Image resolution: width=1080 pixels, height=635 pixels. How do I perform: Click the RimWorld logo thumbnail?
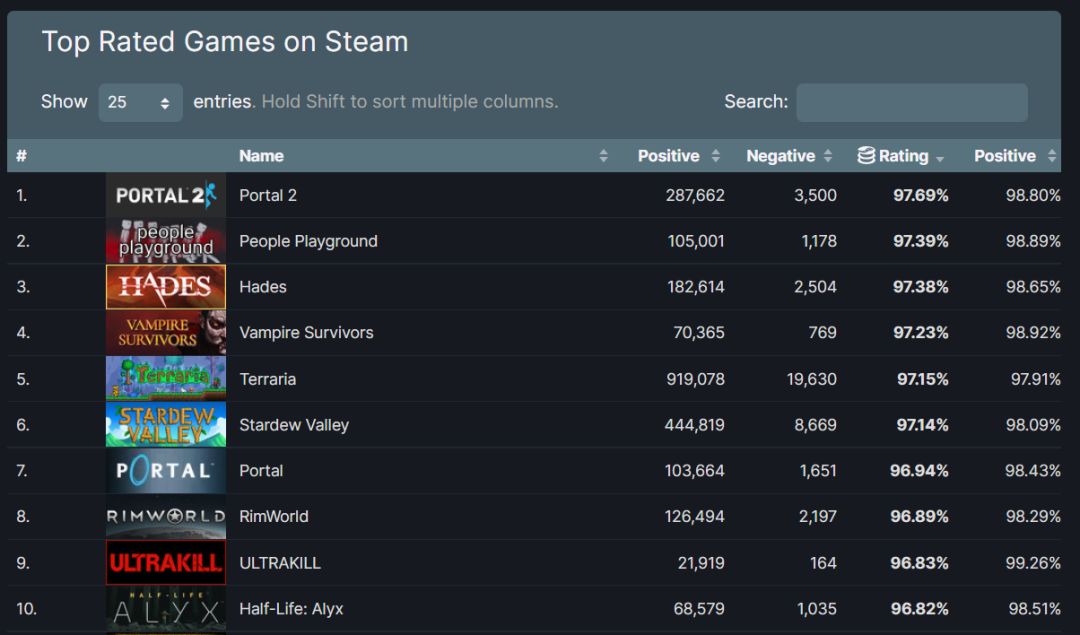165,517
